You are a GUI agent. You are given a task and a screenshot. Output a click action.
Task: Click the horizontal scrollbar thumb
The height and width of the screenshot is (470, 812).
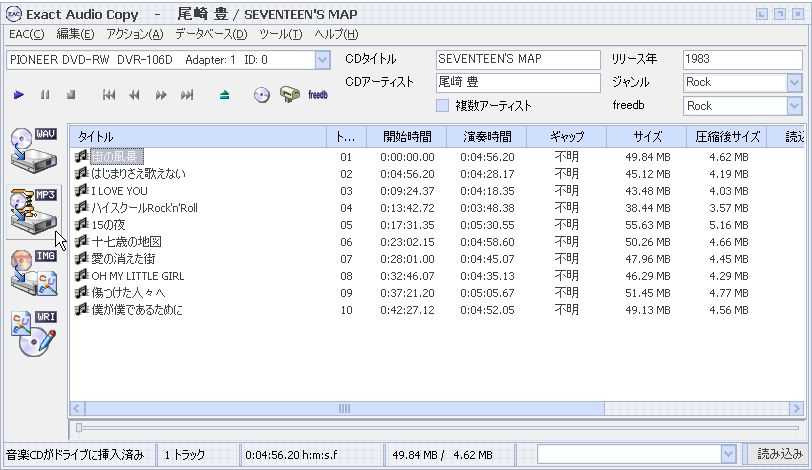tap(344, 408)
